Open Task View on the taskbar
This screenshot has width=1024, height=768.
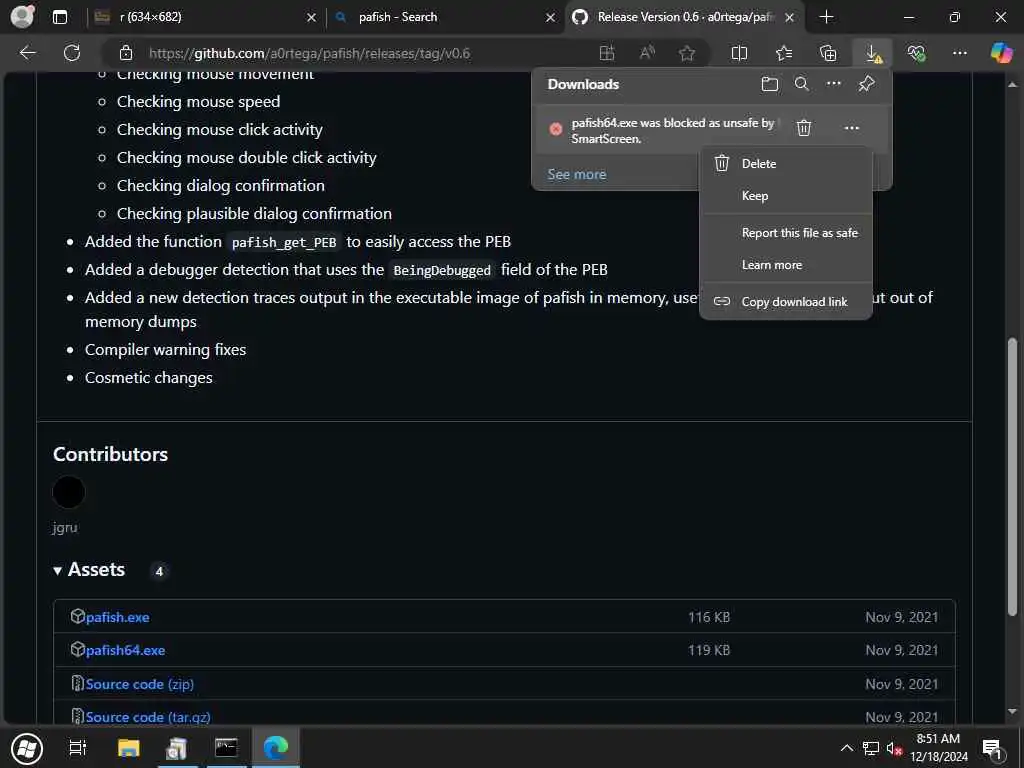pos(78,748)
